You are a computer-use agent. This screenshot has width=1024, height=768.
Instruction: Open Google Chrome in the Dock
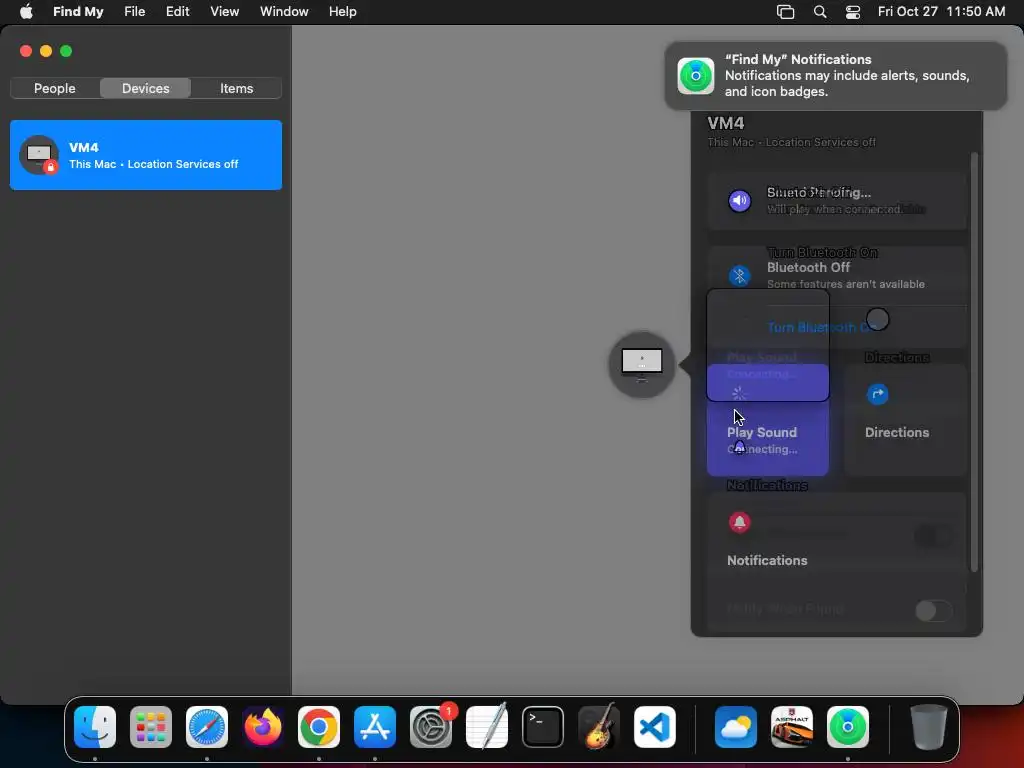pos(319,727)
